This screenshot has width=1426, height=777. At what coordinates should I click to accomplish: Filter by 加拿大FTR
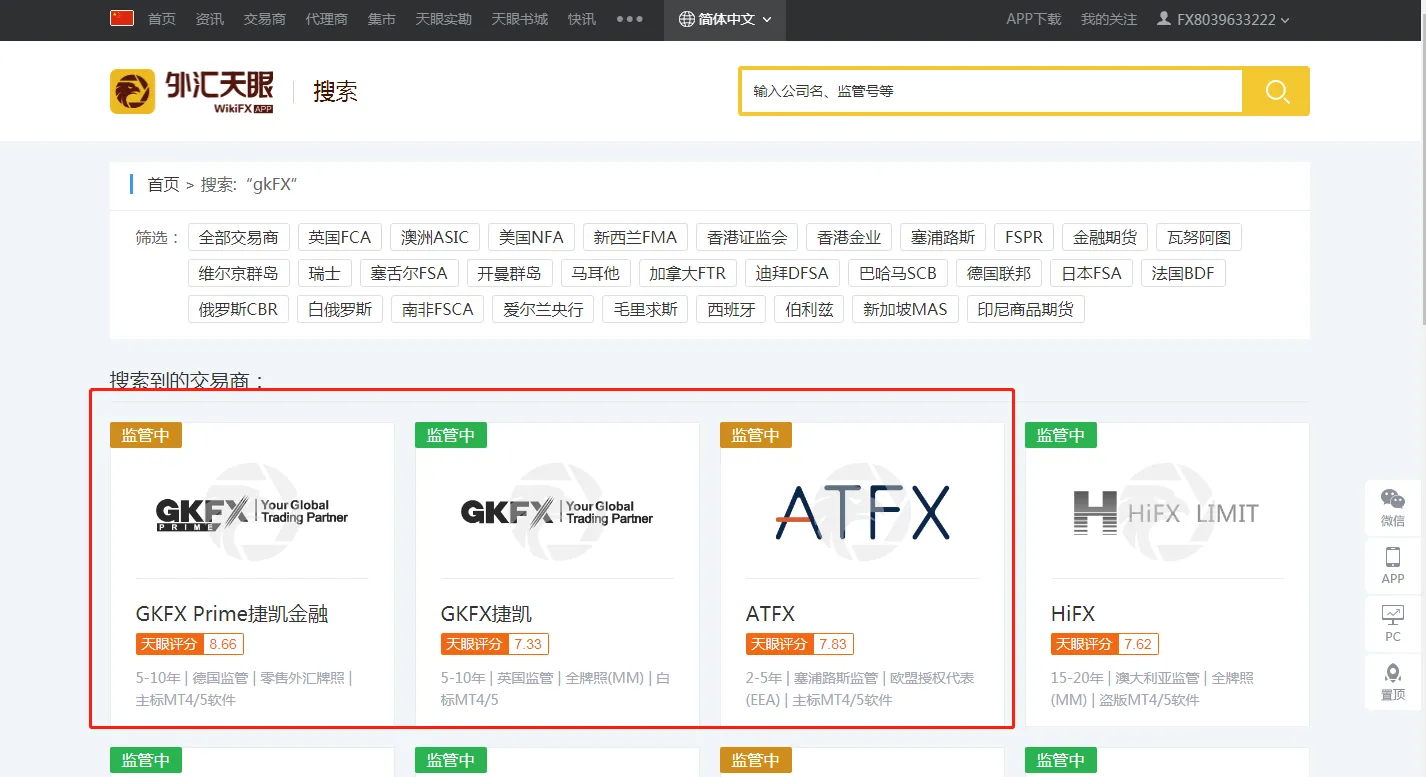coord(688,273)
